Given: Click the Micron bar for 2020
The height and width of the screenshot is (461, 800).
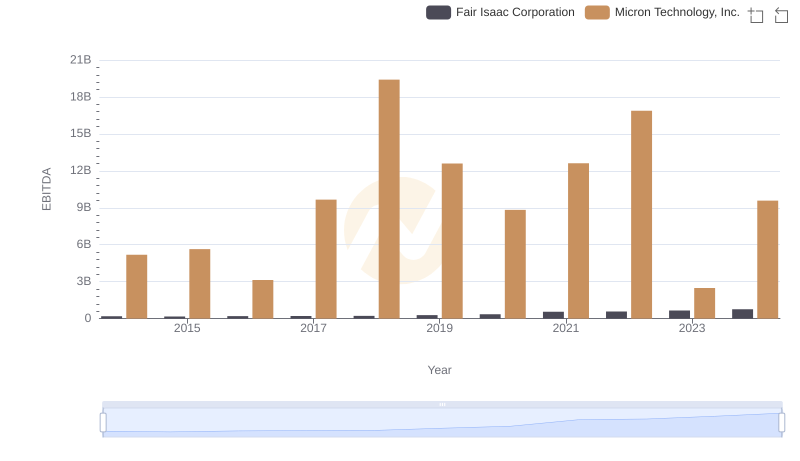Looking at the screenshot, I should 515,264.
